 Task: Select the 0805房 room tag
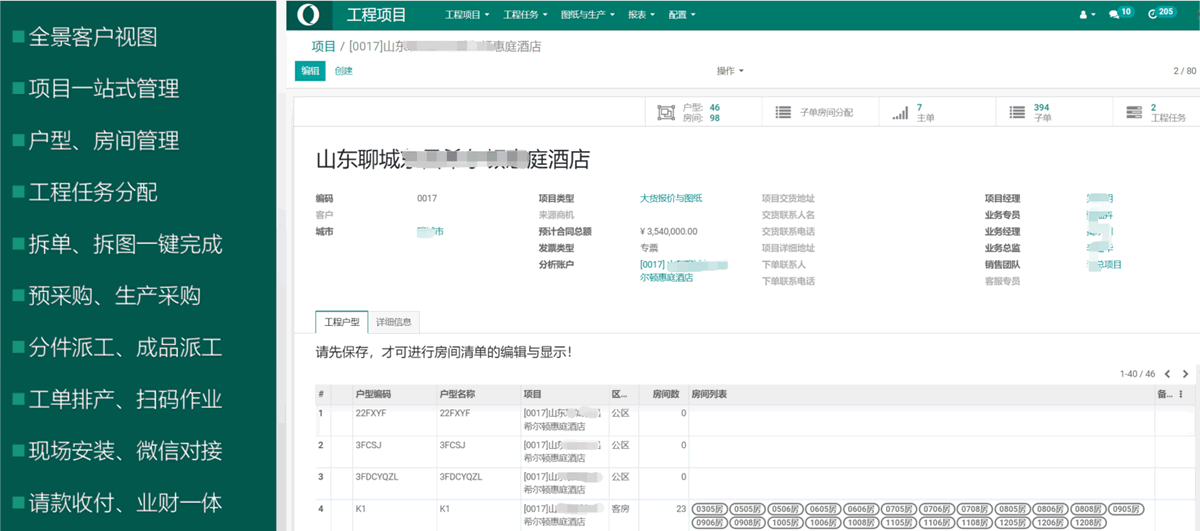pyautogui.click(x=1012, y=508)
